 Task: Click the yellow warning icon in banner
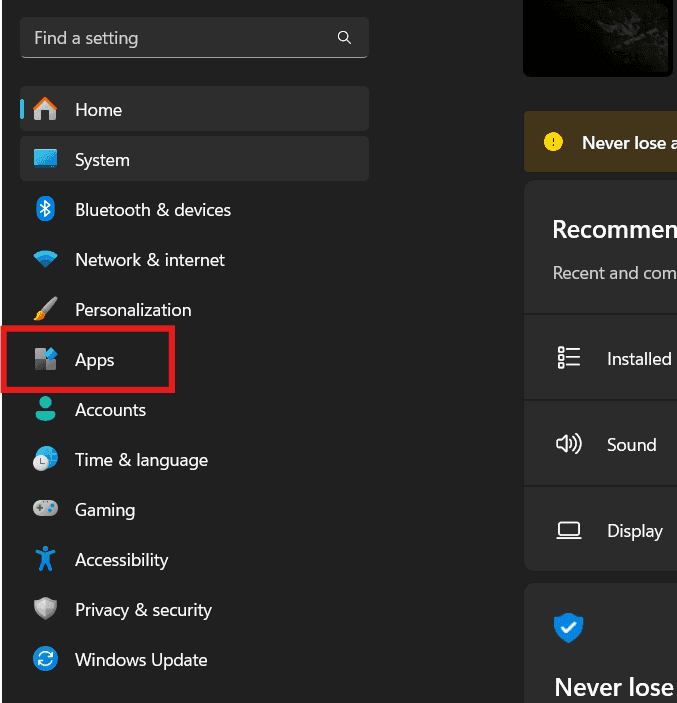[x=553, y=142]
